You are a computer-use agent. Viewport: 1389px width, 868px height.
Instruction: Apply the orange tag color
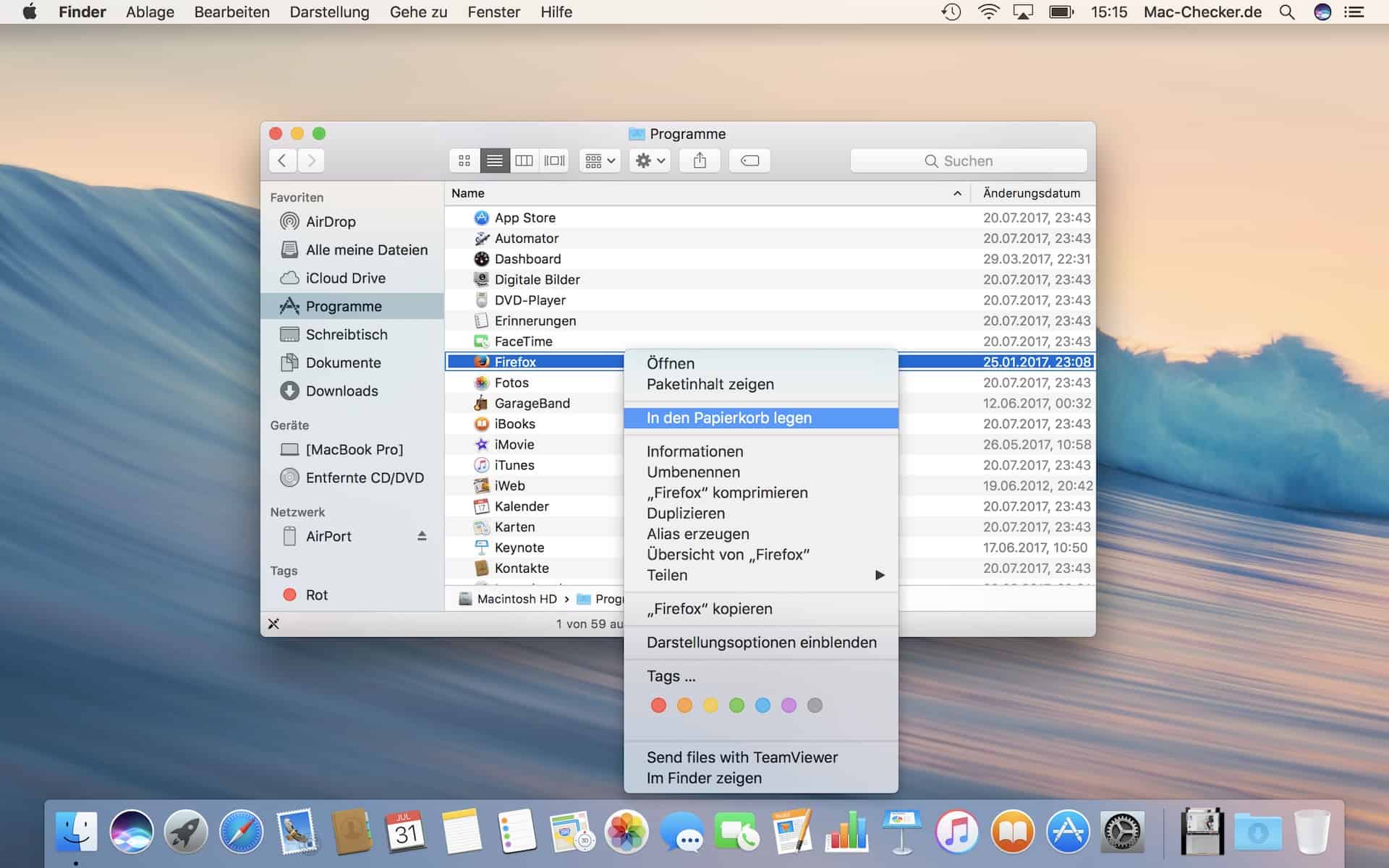pyautogui.click(x=684, y=705)
